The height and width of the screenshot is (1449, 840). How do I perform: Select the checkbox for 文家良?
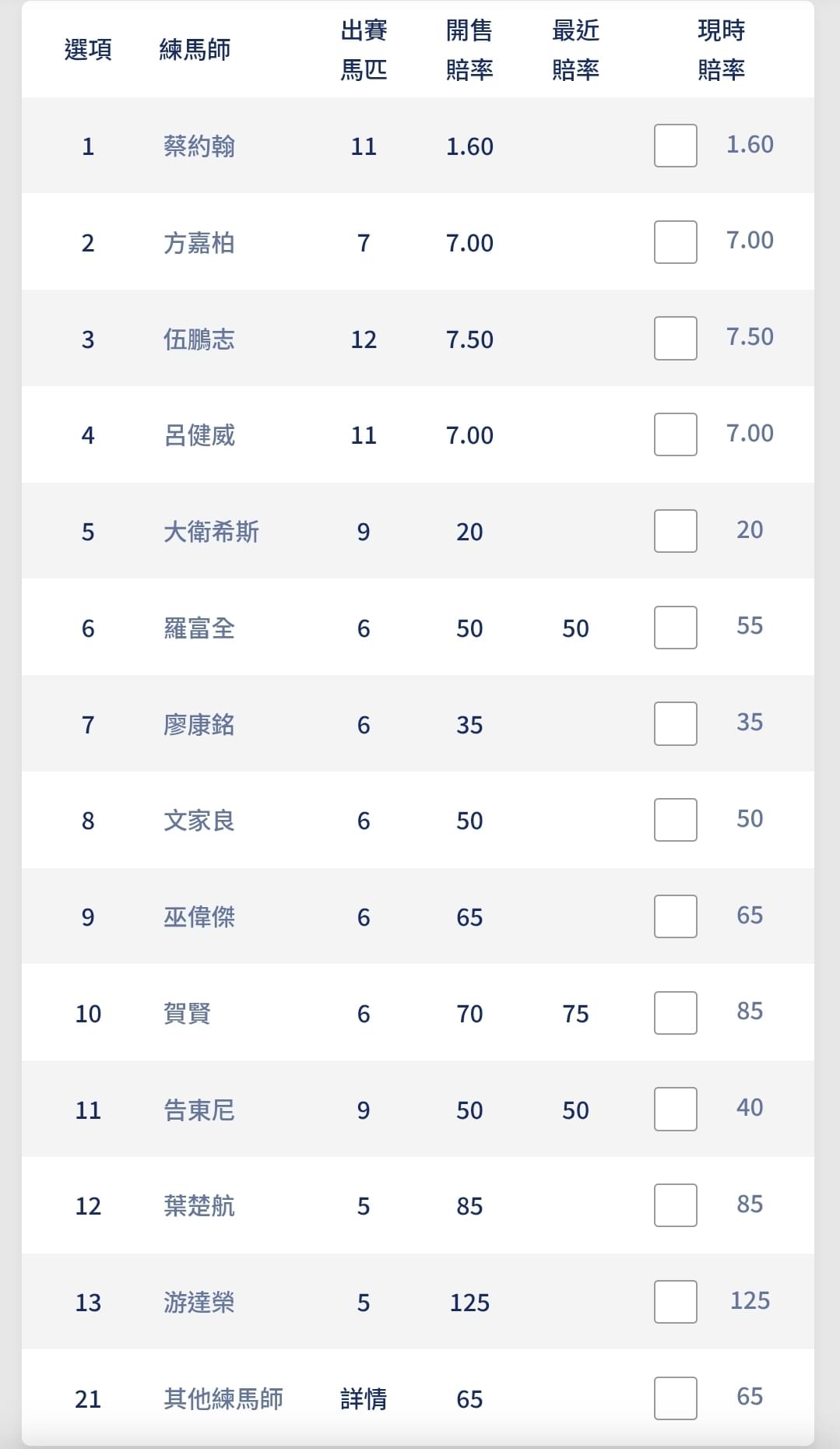(675, 820)
